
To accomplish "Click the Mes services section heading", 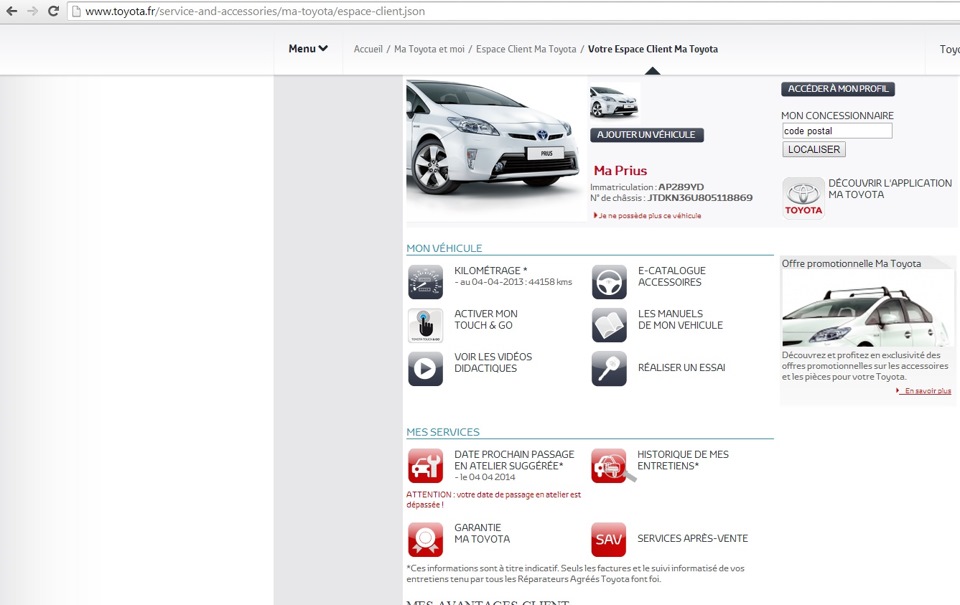I will [x=443, y=432].
